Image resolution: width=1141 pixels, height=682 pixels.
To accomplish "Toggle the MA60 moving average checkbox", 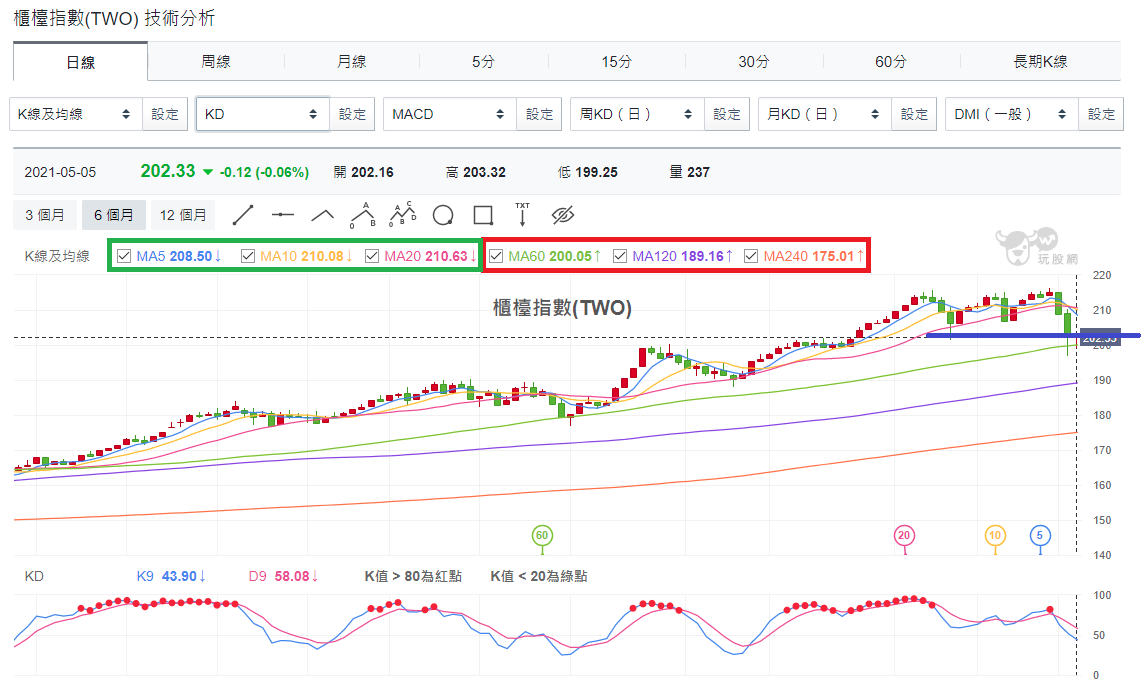I will click(496, 256).
